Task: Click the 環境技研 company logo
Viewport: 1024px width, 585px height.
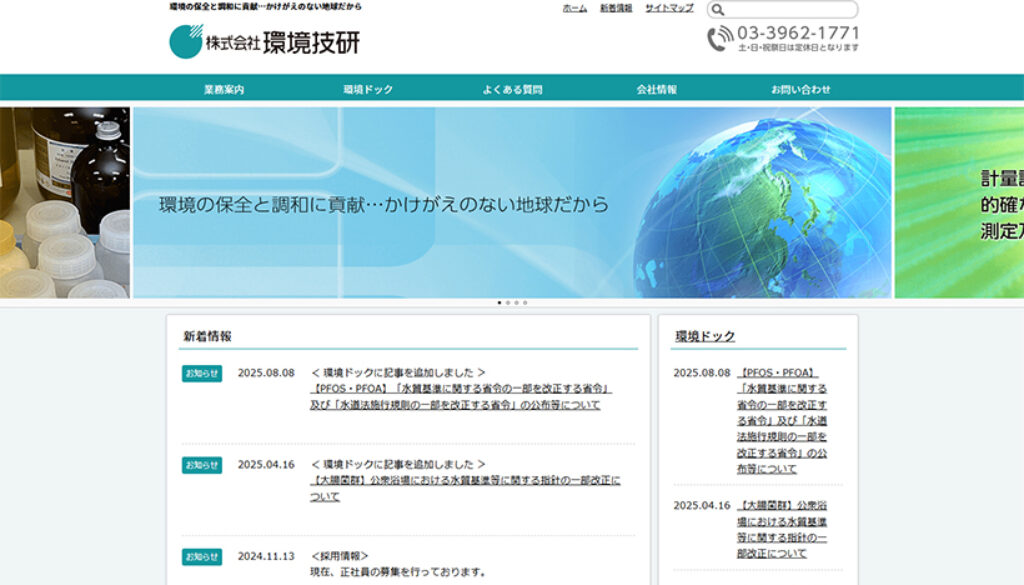Action: pyautogui.click(x=264, y=42)
